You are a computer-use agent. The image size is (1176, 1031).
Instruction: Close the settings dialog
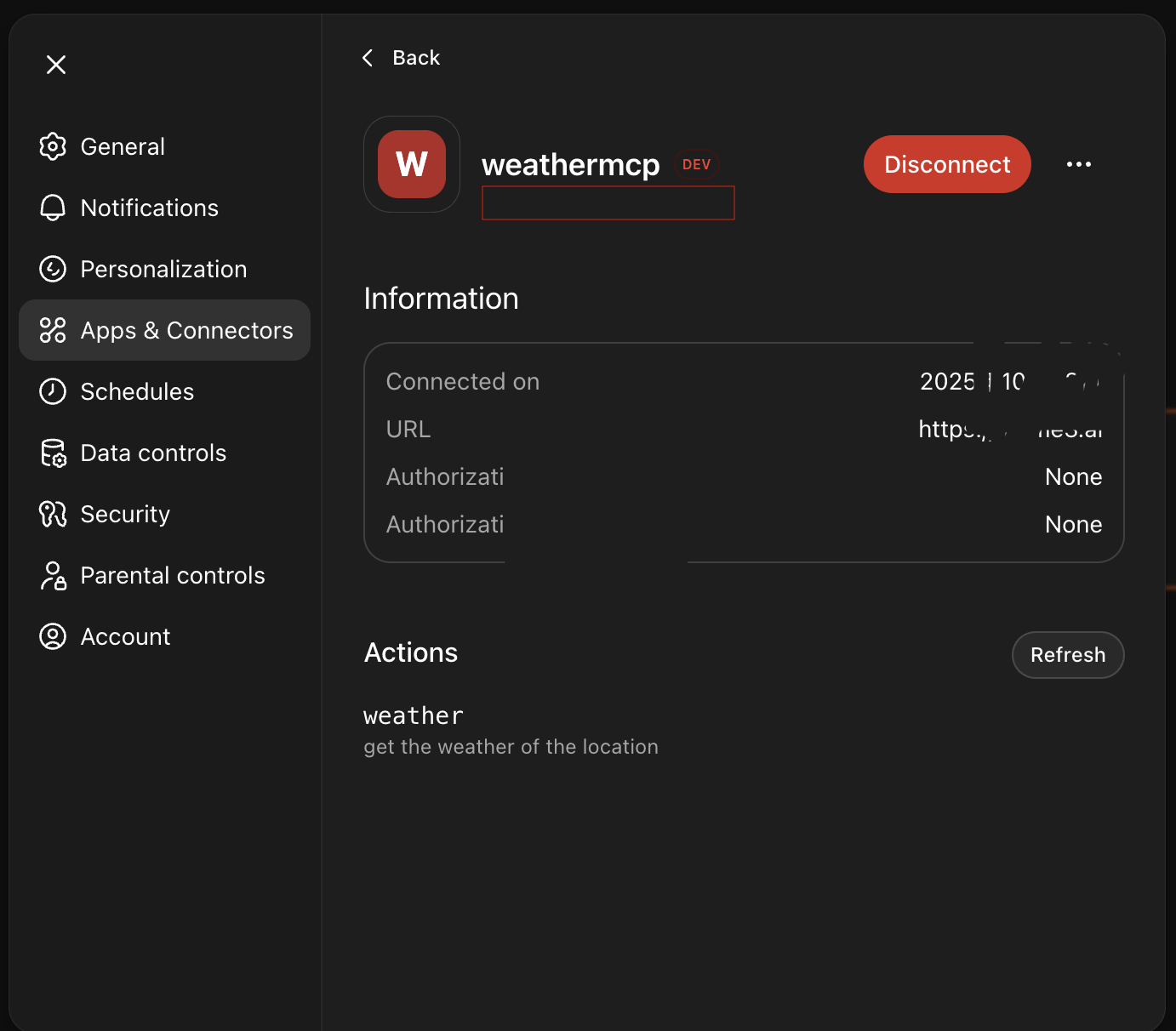pyautogui.click(x=56, y=65)
